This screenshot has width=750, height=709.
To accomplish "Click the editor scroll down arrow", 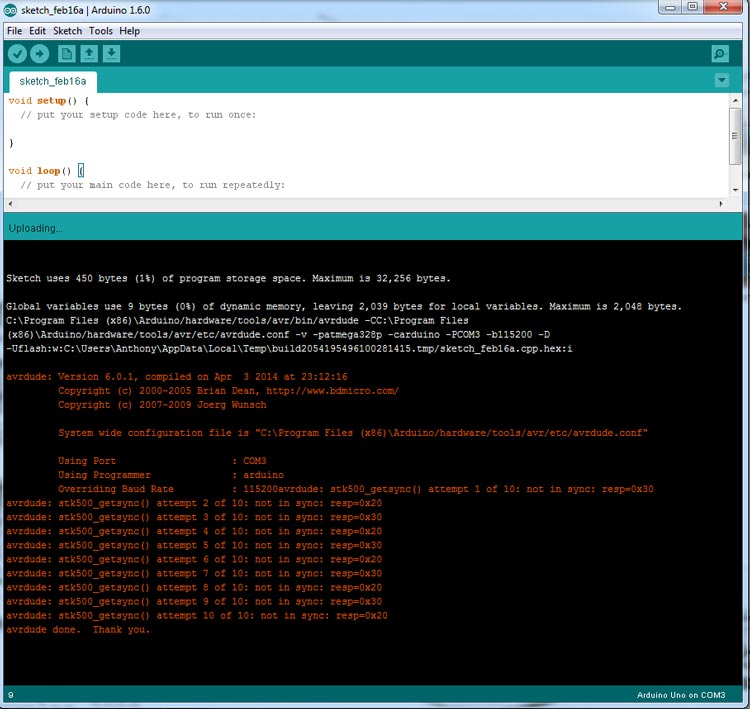I will (735, 190).
